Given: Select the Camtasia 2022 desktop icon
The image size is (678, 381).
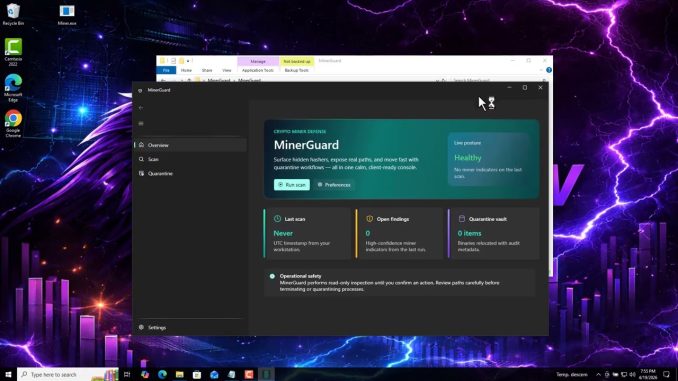Looking at the screenshot, I should pyautogui.click(x=13, y=52).
